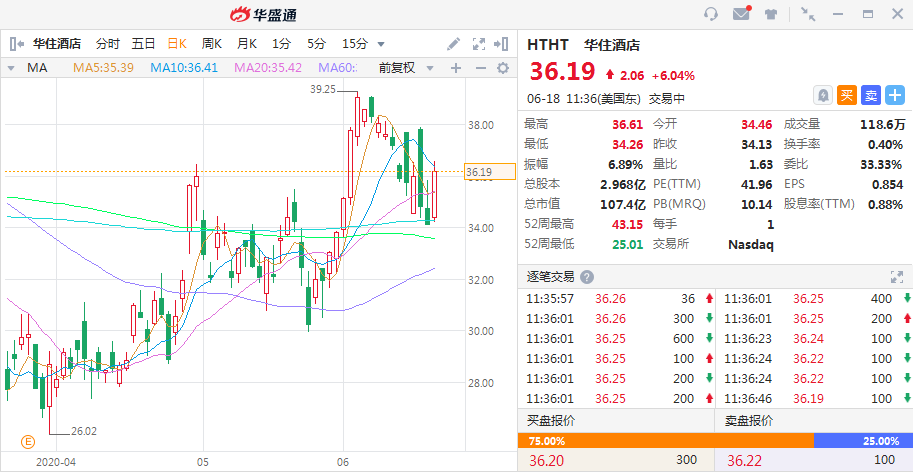Click the earnings E marker on chart
The height and width of the screenshot is (472, 914).
coord(27,442)
